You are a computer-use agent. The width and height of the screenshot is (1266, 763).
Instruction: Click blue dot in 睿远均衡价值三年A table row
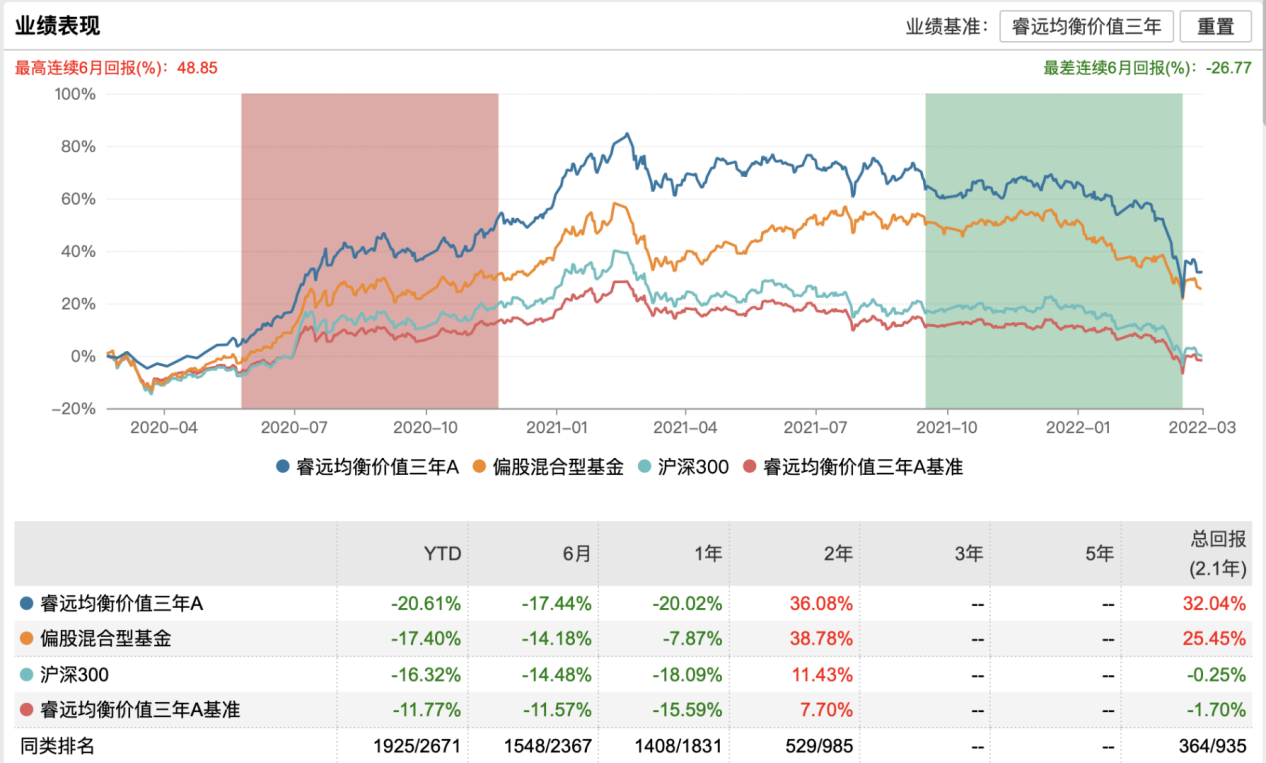(x=26, y=603)
